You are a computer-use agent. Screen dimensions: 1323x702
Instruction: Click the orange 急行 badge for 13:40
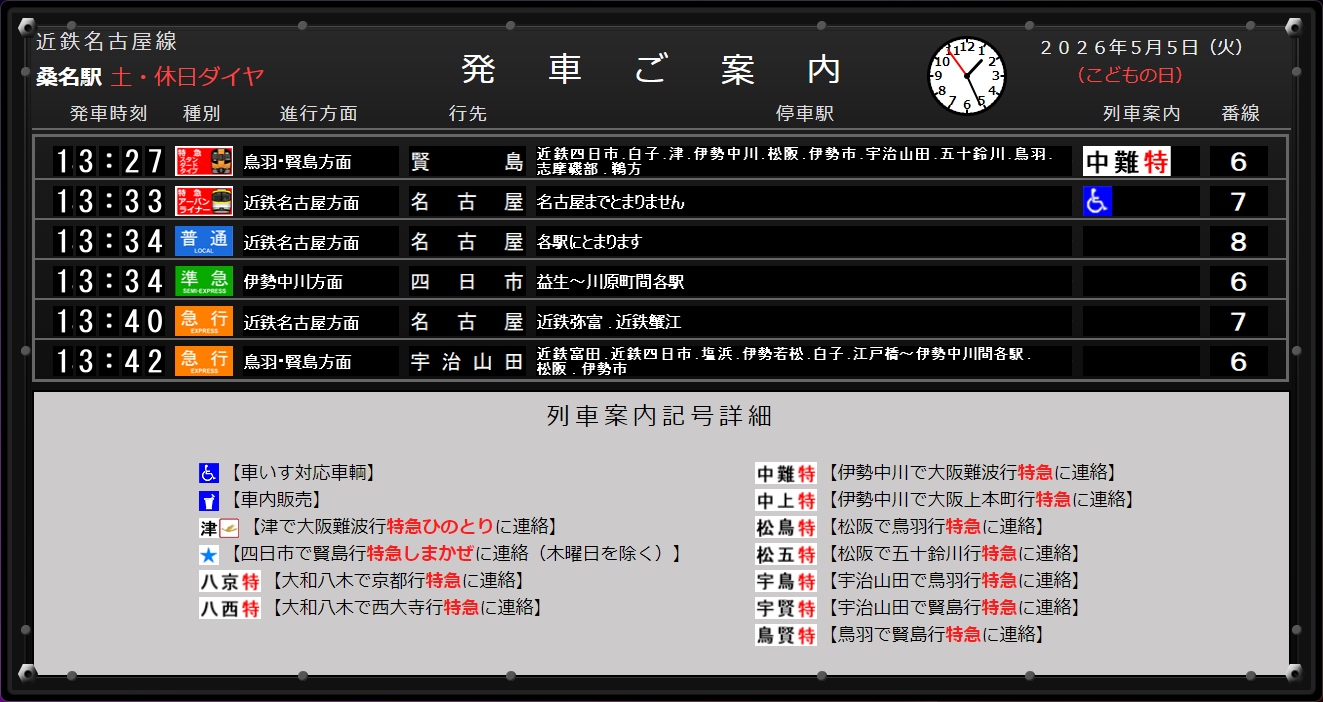point(204,321)
